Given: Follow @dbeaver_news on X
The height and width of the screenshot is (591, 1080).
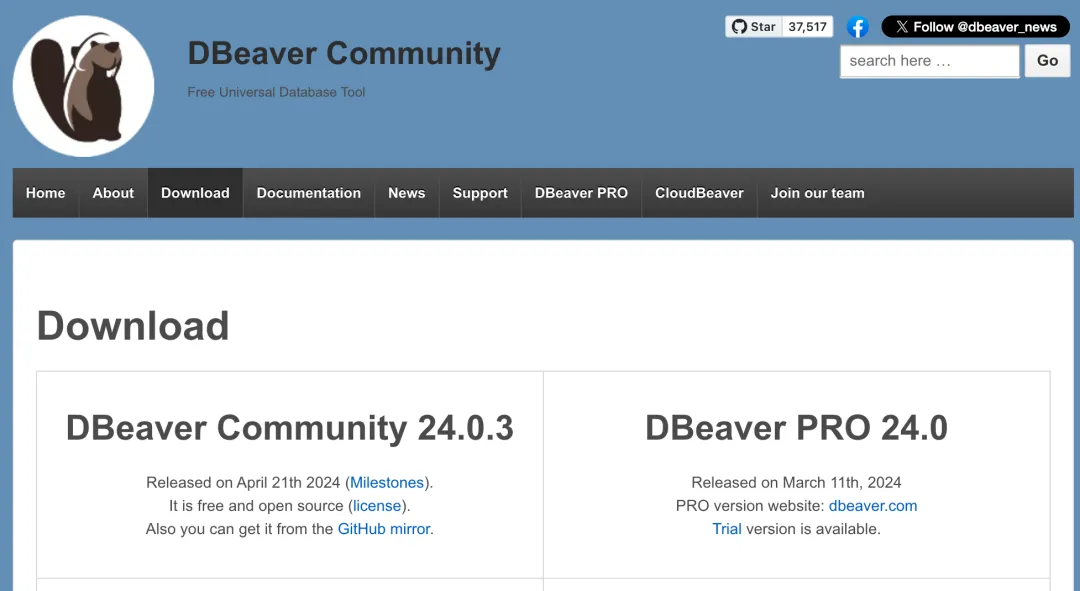Looking at the screenshot, I should (x=975, y=27).
